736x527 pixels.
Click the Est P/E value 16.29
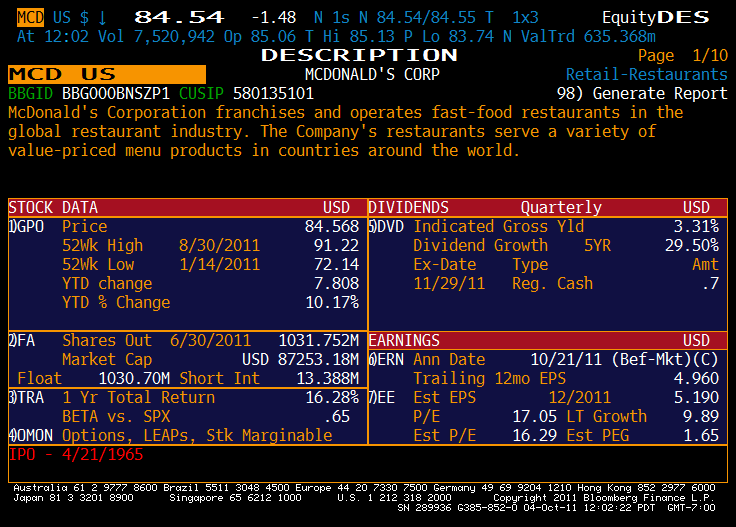click(535, 435)
